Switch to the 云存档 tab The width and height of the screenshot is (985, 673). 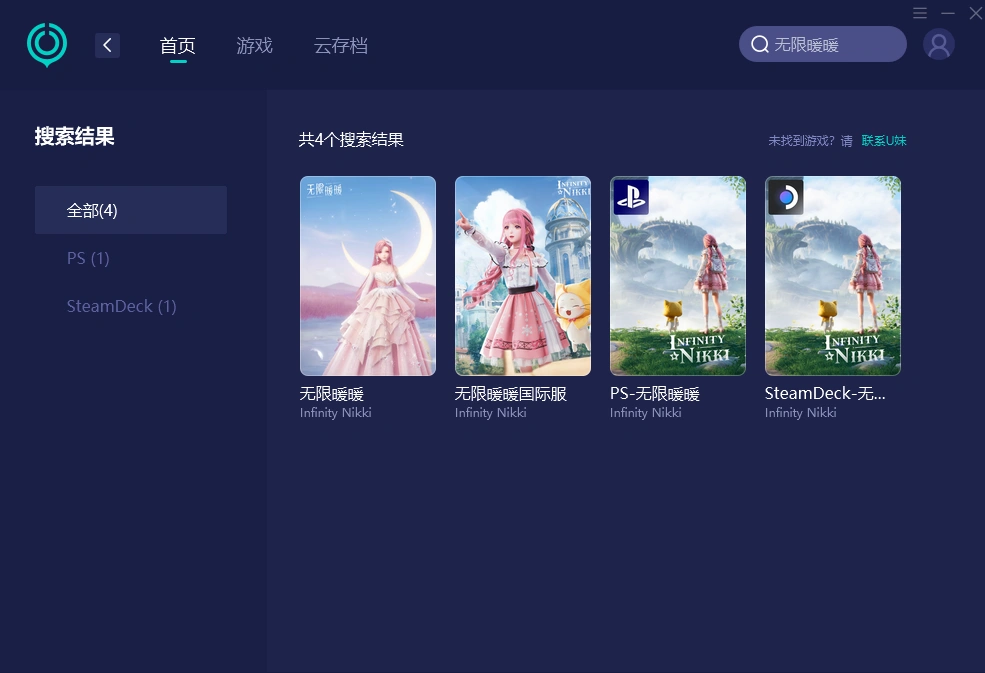coord(340,45)
